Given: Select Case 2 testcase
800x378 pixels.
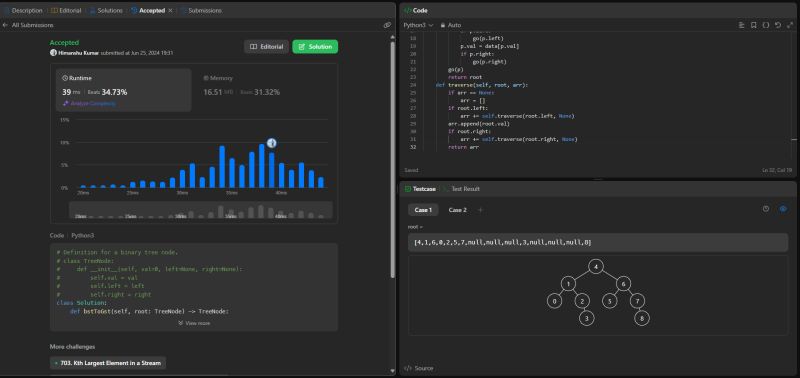Looking at the screenshot, I should click(457, 210).
